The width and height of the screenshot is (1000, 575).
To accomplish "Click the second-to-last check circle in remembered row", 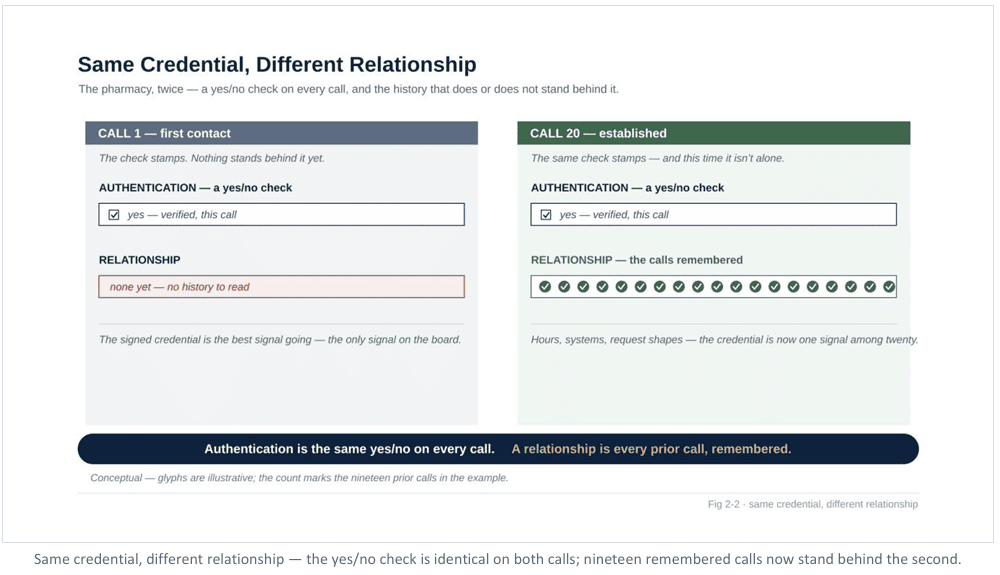I will coord(870,287).
